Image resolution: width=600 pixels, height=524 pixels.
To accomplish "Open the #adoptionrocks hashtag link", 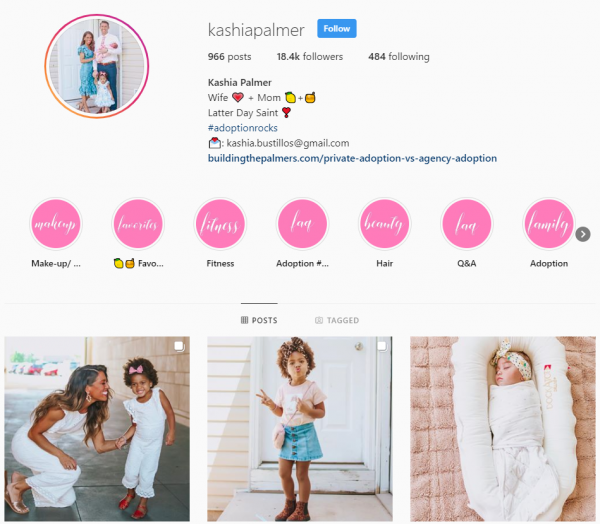I will click(243, 128).
